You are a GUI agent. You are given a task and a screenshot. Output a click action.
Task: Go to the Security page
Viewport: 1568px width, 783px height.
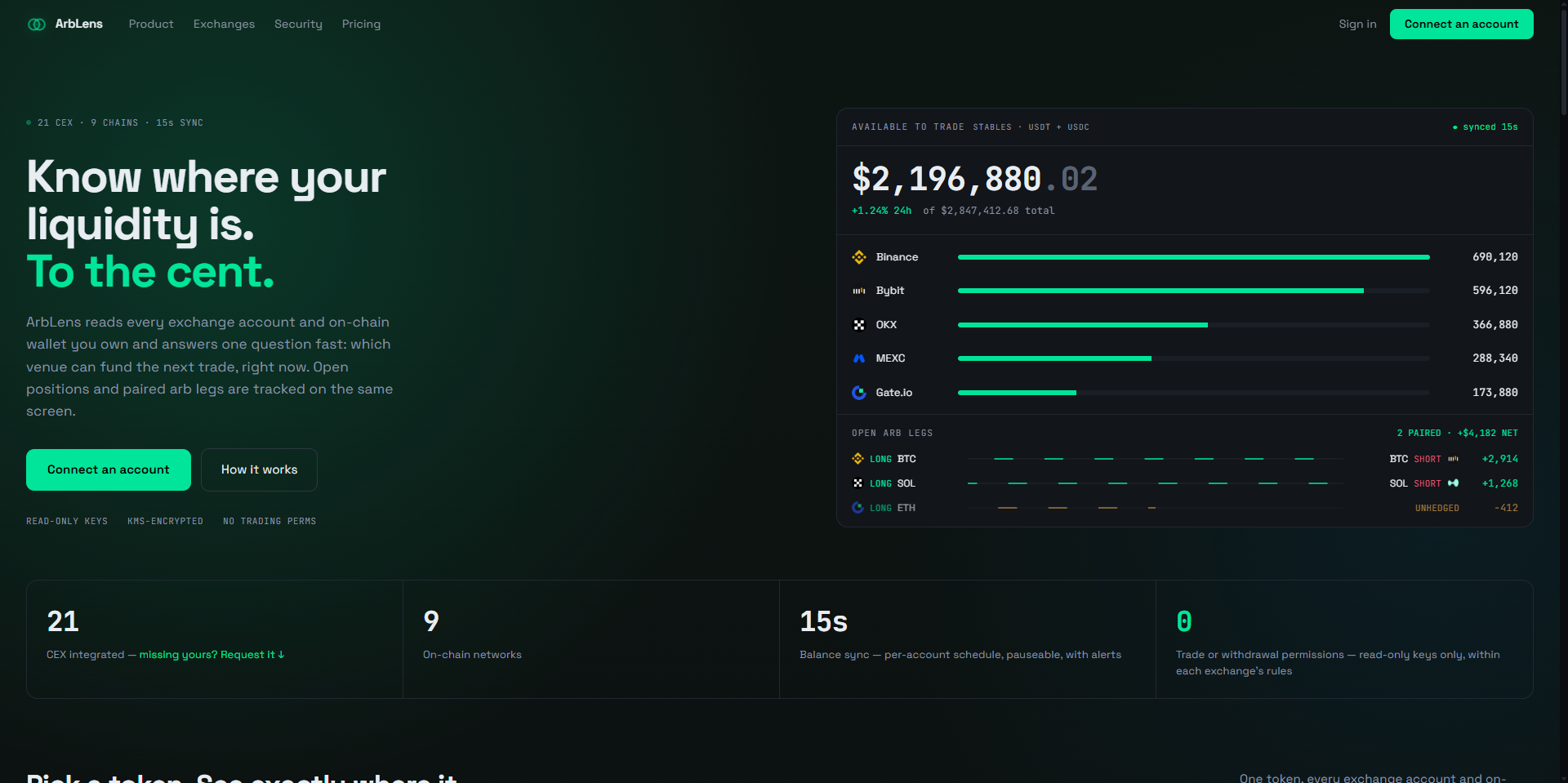click(x=298, y=24)
